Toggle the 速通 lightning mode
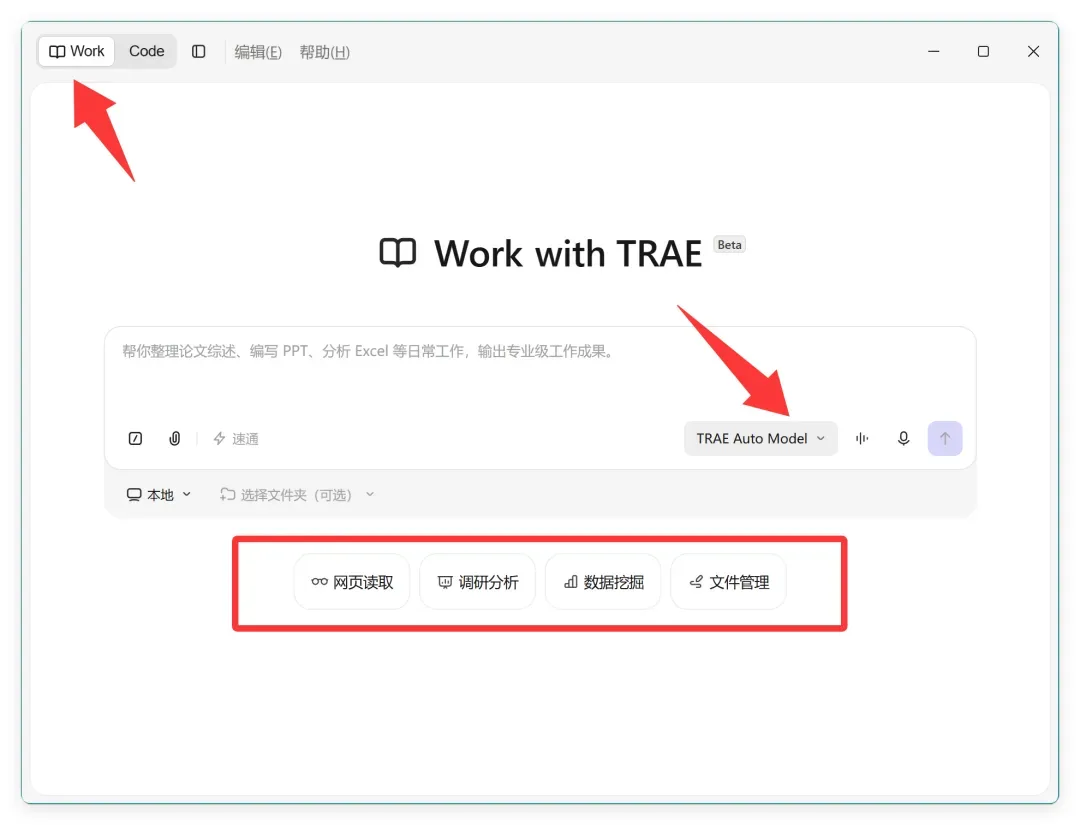This screenshot has height=825, width=1080. tap(236, 439)
